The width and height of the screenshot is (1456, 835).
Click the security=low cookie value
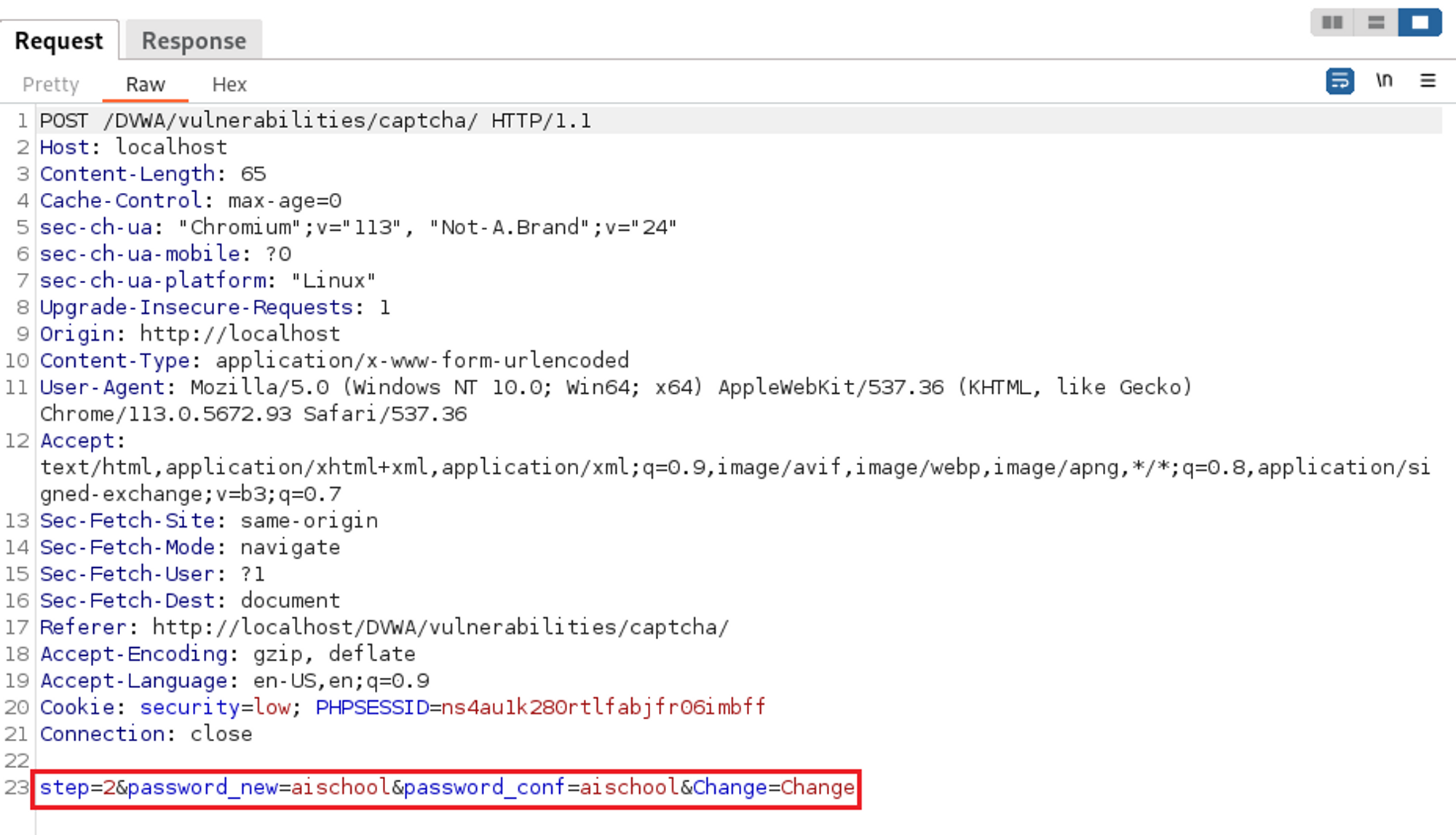coord(272,707)
